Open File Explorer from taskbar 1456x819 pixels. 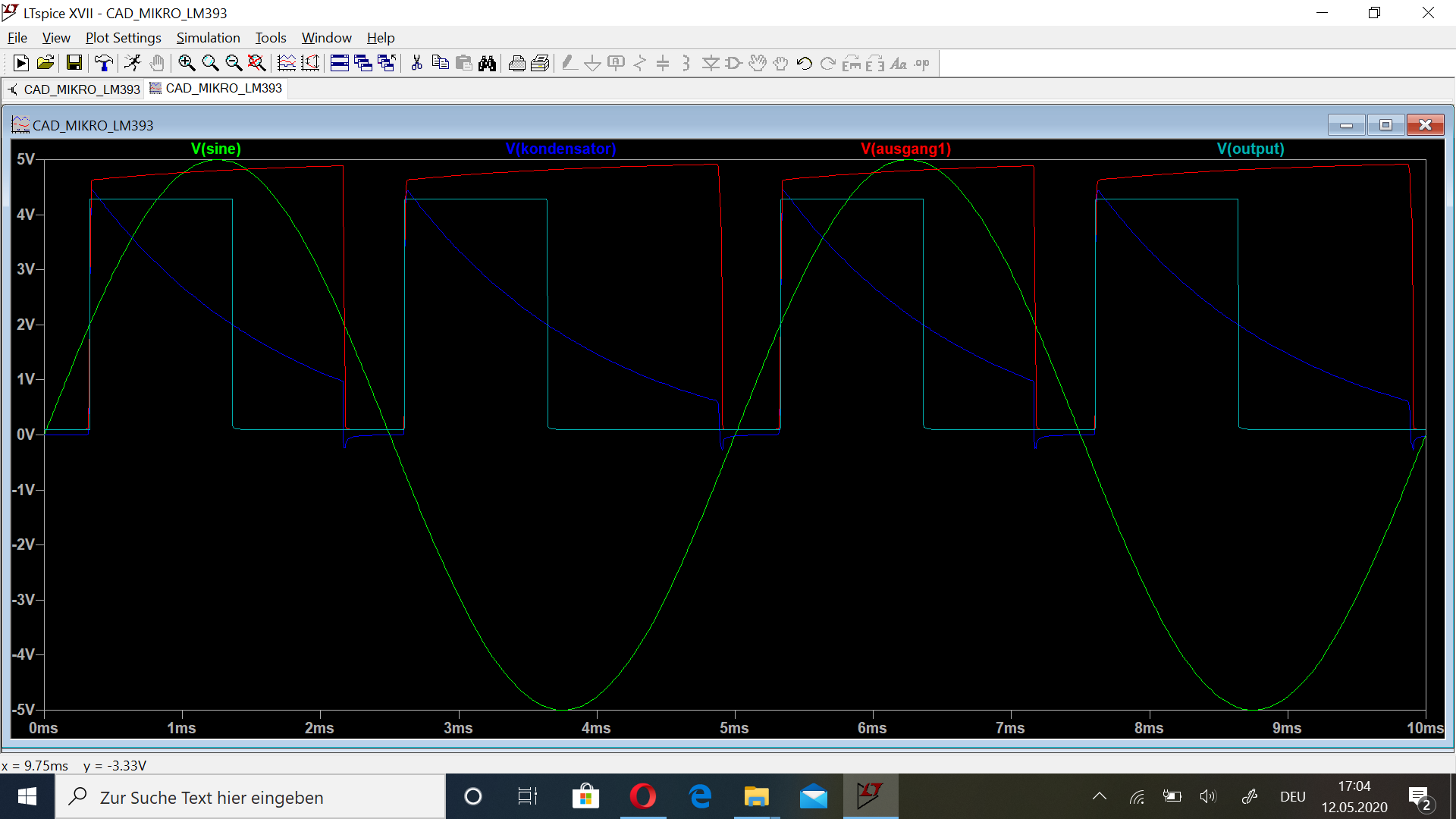pos(756,796)
